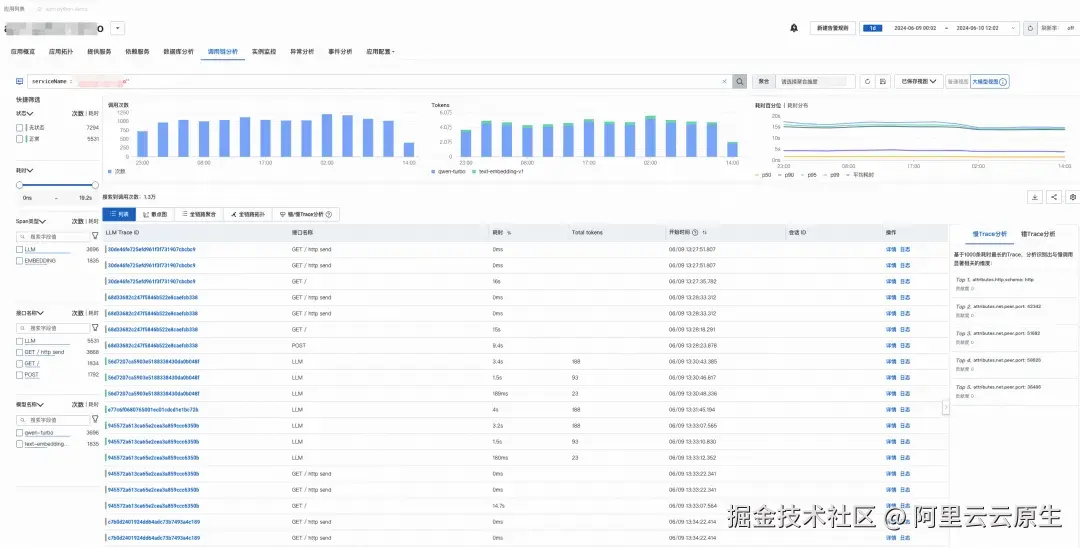
Task: Toggle text-embedding-v1 legend in Tokens chart
Action: coord(497,171)
